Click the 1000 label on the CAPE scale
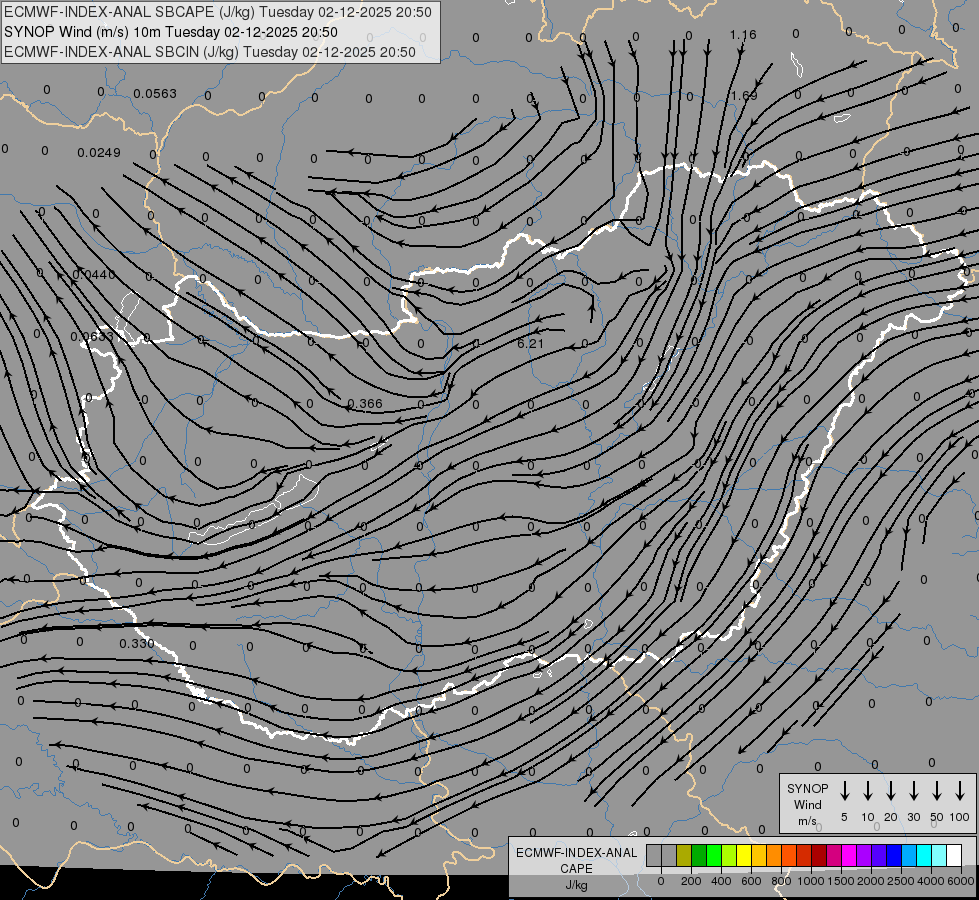 tap(811, 881)
